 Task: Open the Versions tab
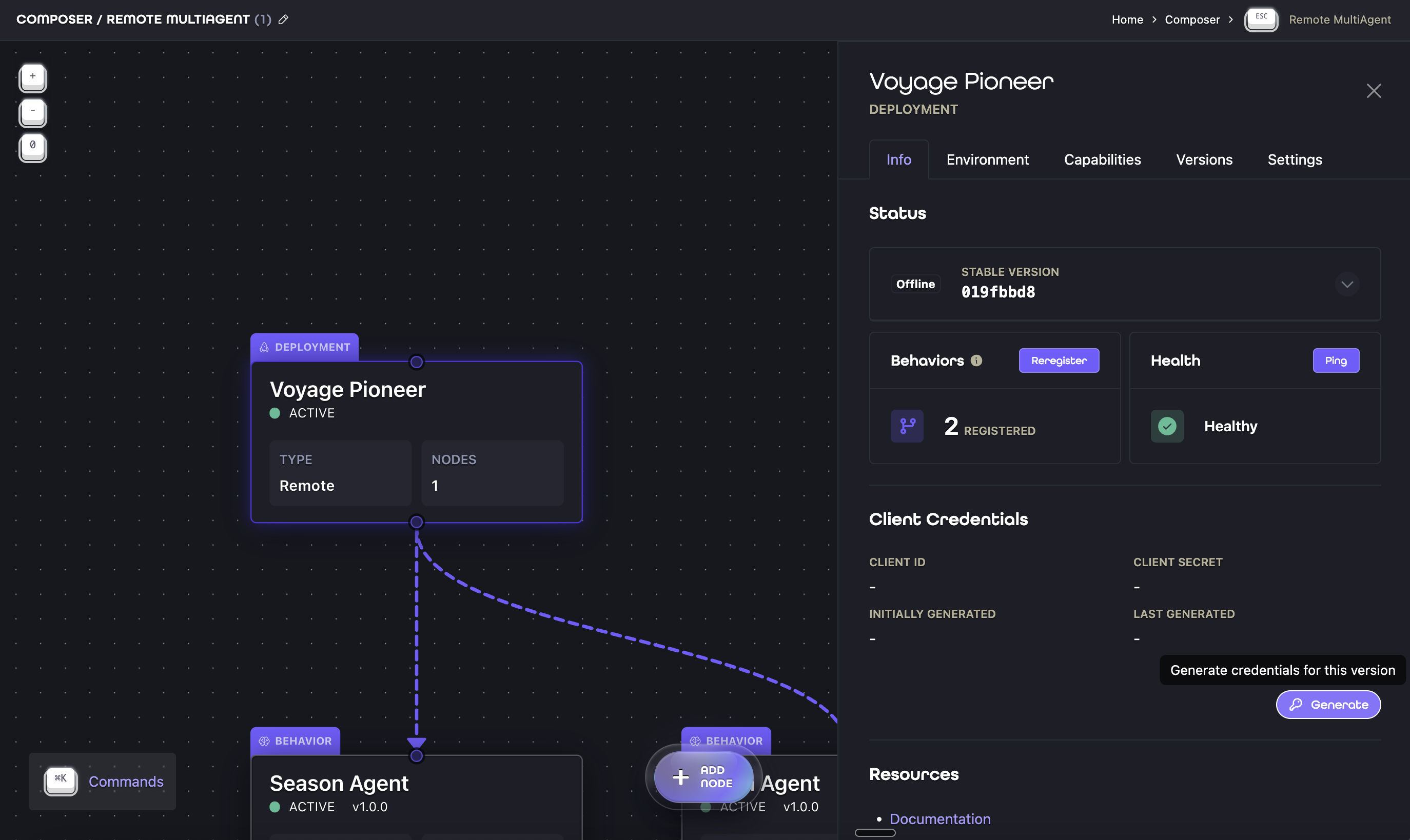[1204, 159]
